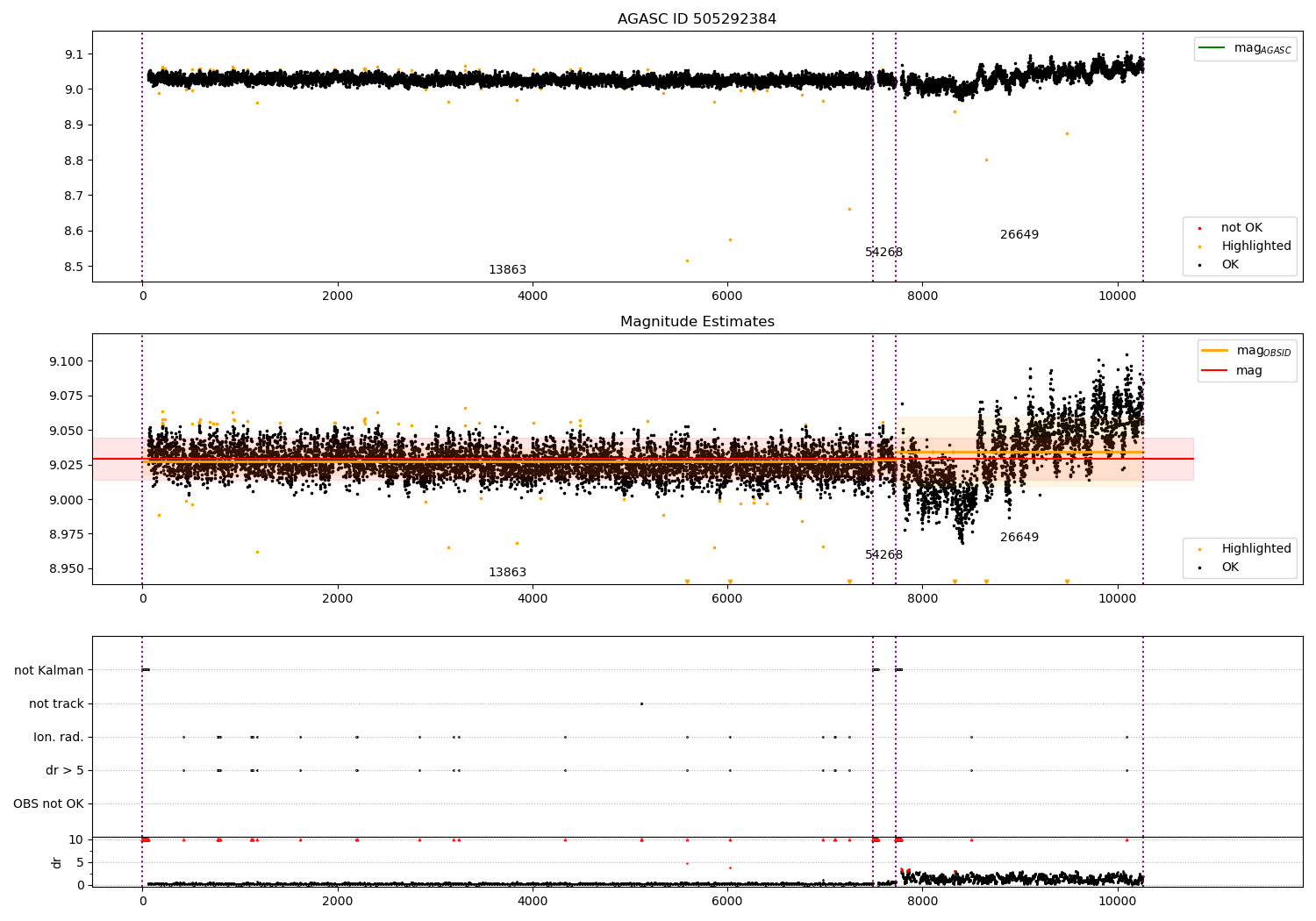The image size is (1316, 921).
Task: Click y-axis tick '5' on bottom dr plot
Action: (80, 862)
